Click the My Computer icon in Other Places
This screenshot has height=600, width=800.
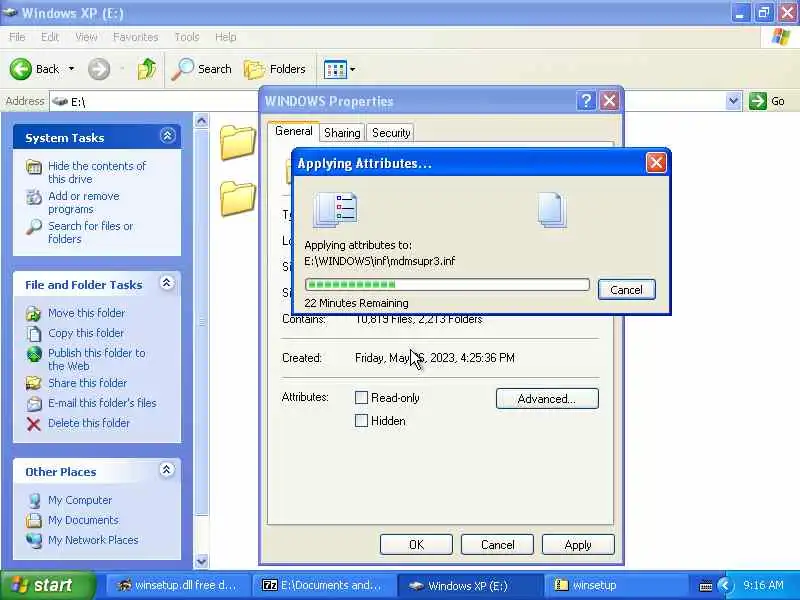click(34, 501)
